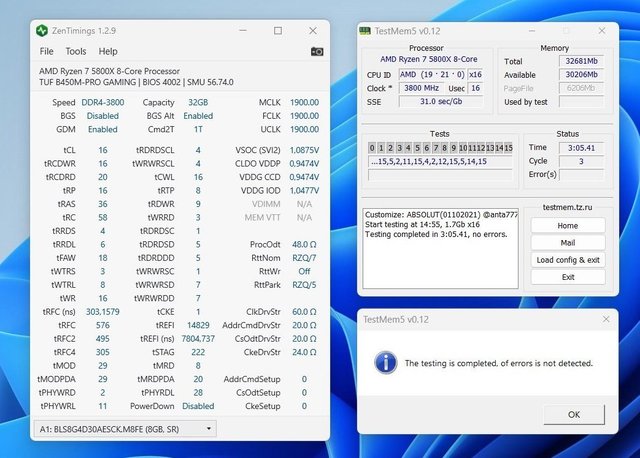
Task: Click the Mail button in TestMem5
Action: pos(567,243)
